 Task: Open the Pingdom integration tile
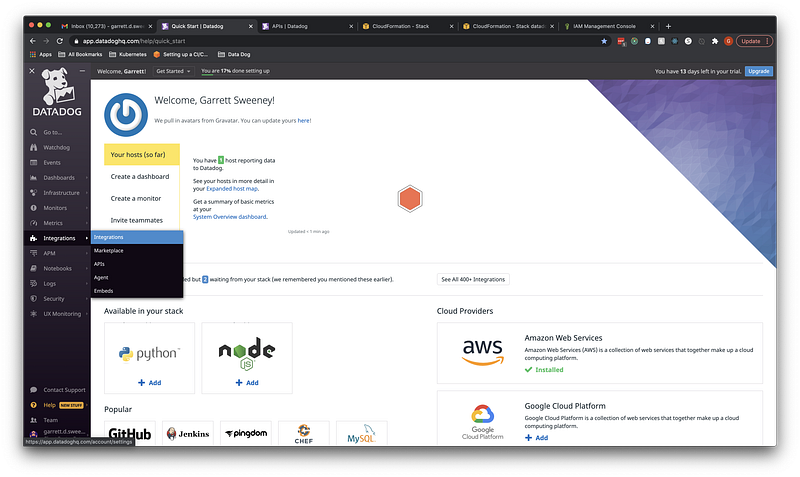pyautogui.click(x=246, y=434)
